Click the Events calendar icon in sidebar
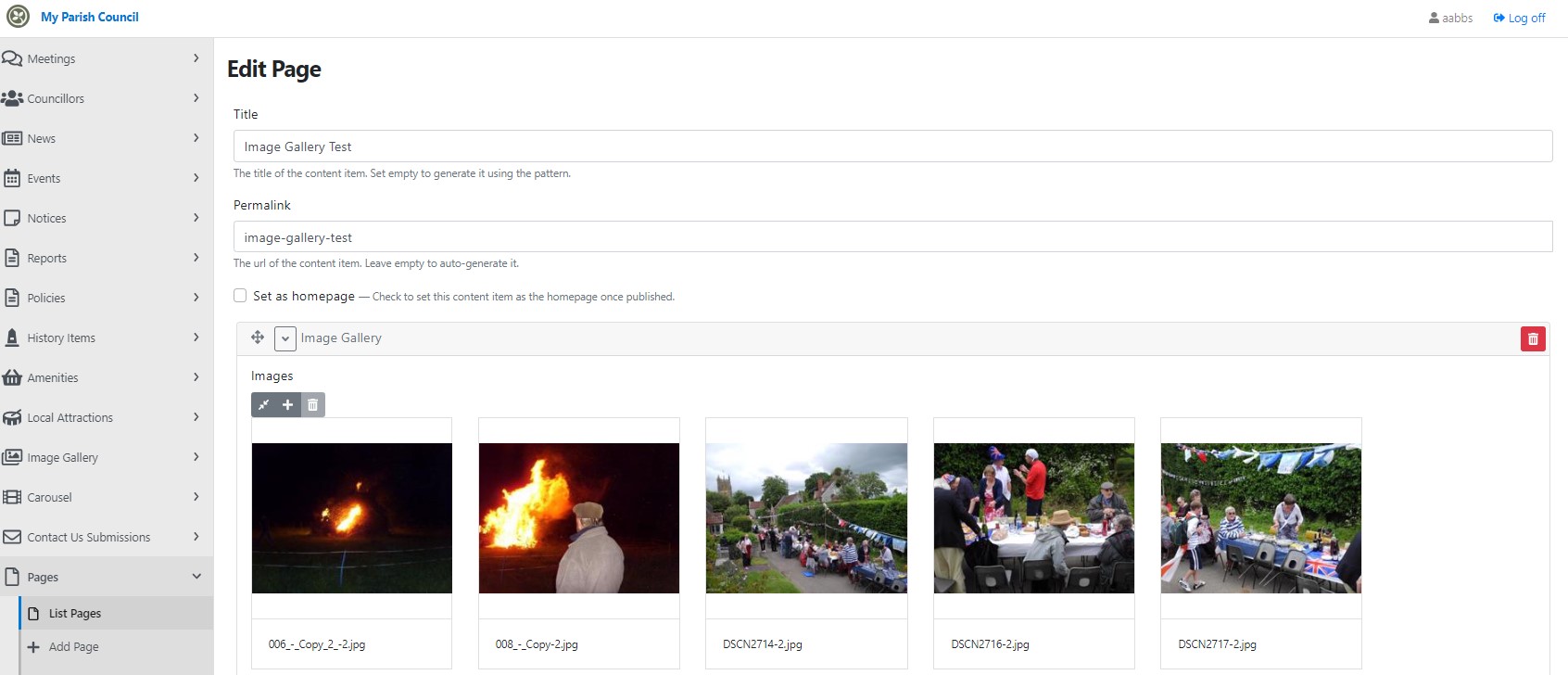The height and width of the screenshot is (675, 1568). [12, 178]
